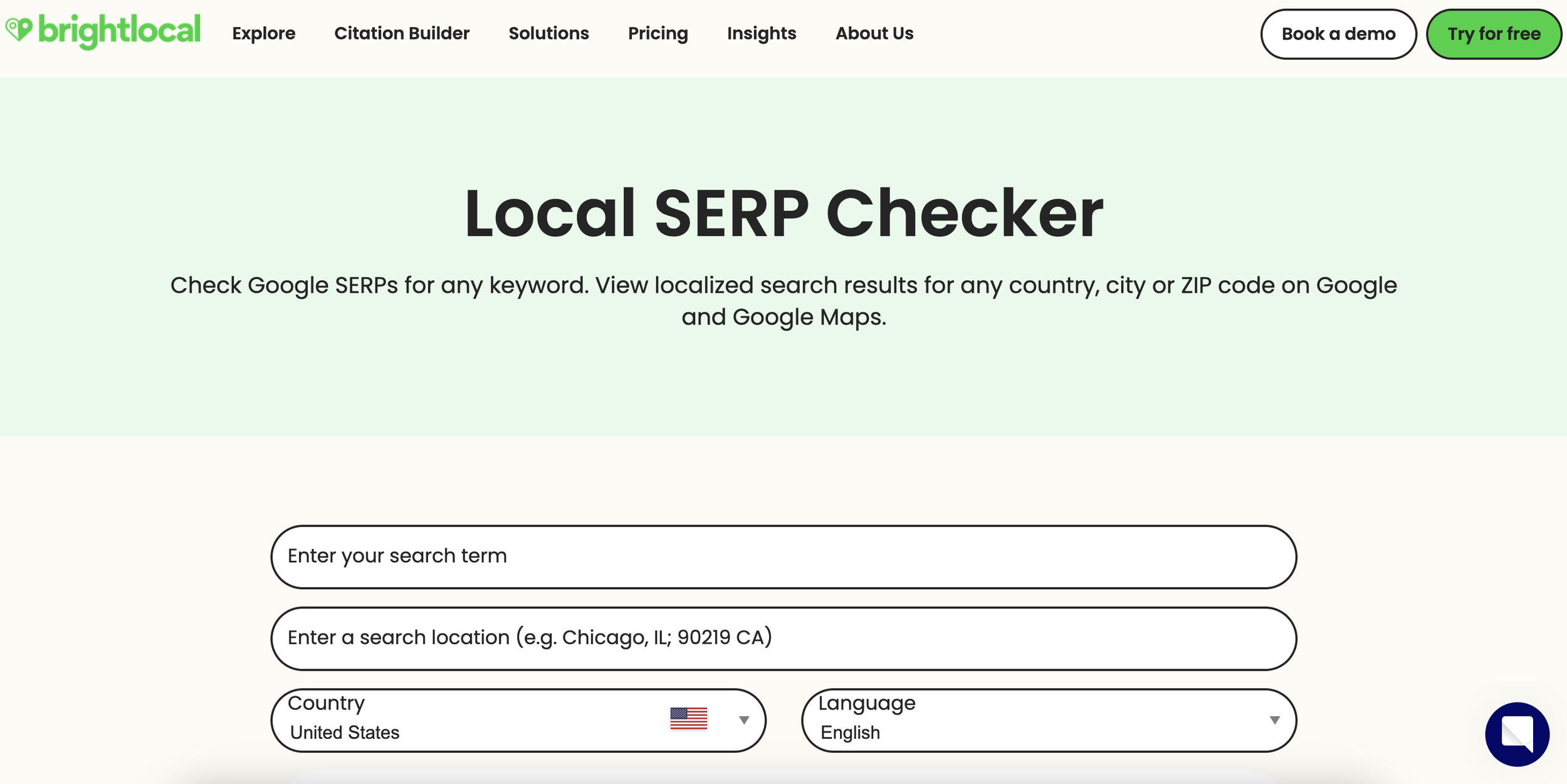Click the brightlocal heart pin logo icon

coord(19,29)
